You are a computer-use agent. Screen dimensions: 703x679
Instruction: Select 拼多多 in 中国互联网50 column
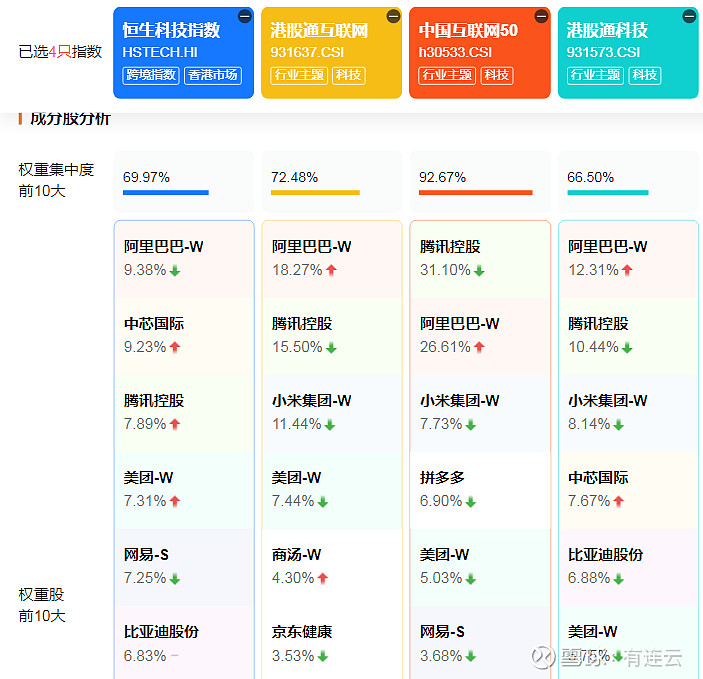tap(442, 478)
